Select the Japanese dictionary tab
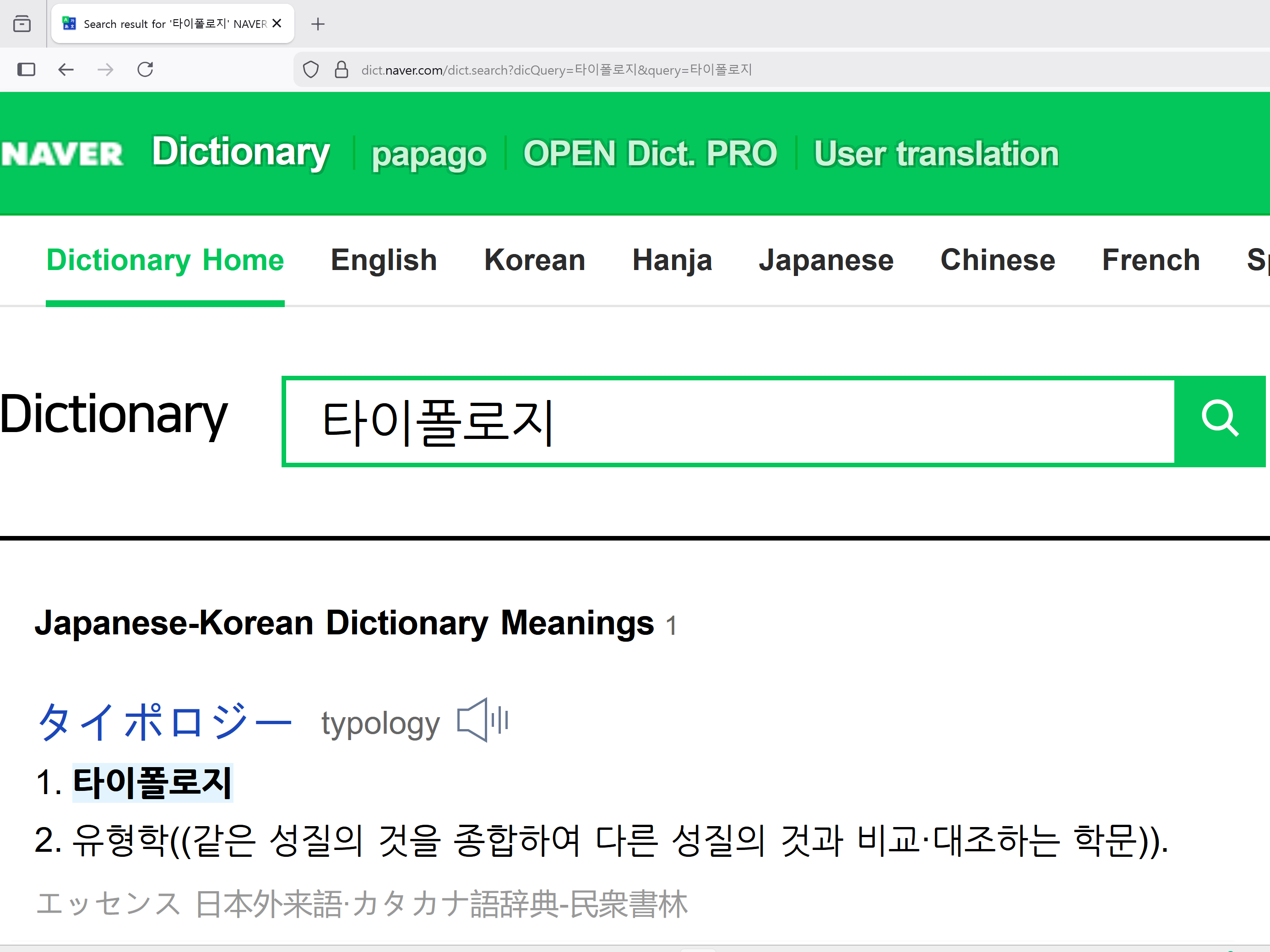Viewport: 1270px width, 952px height. pyautogui.click(x=825, y=260)
